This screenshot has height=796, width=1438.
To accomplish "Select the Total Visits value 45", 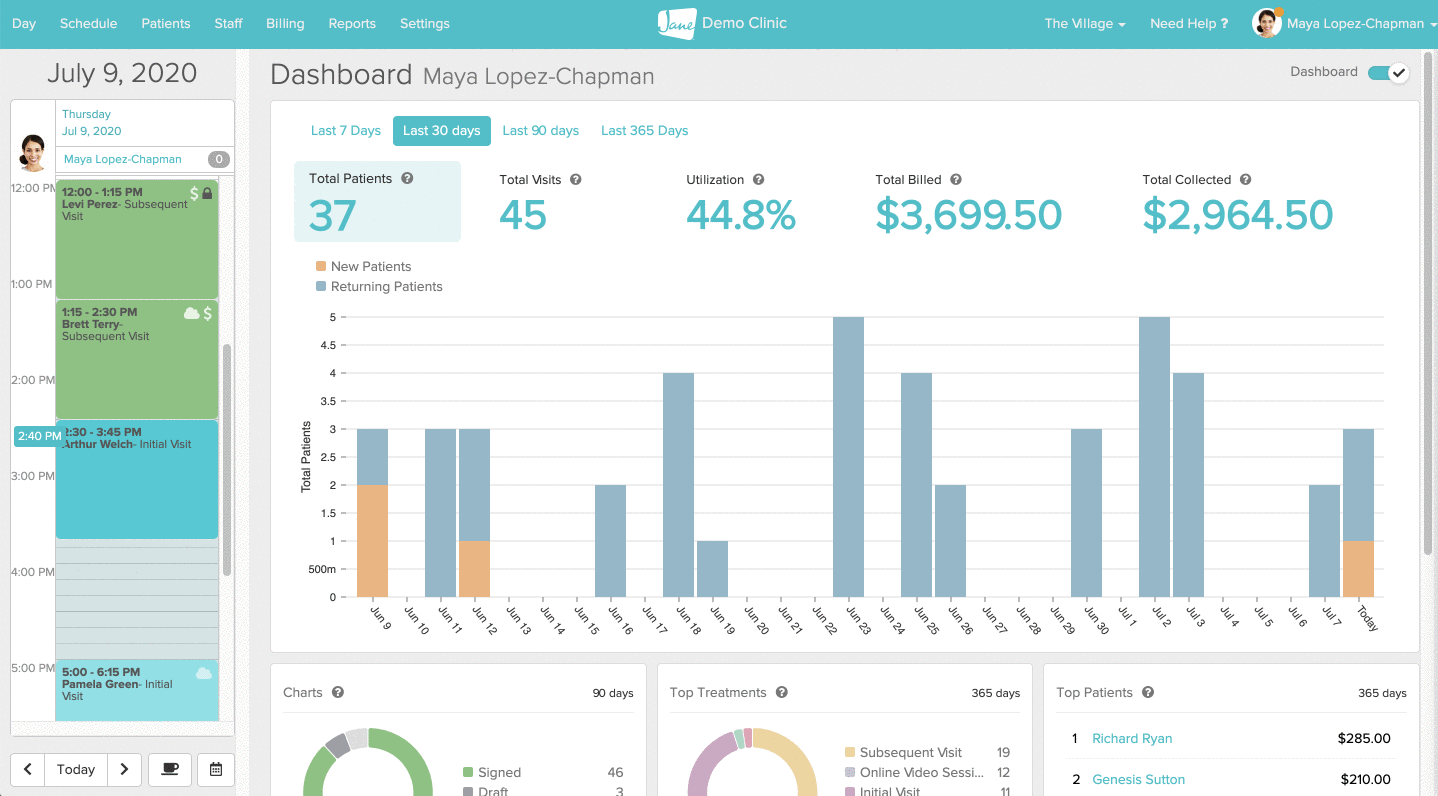I will [x=523, y=215].
